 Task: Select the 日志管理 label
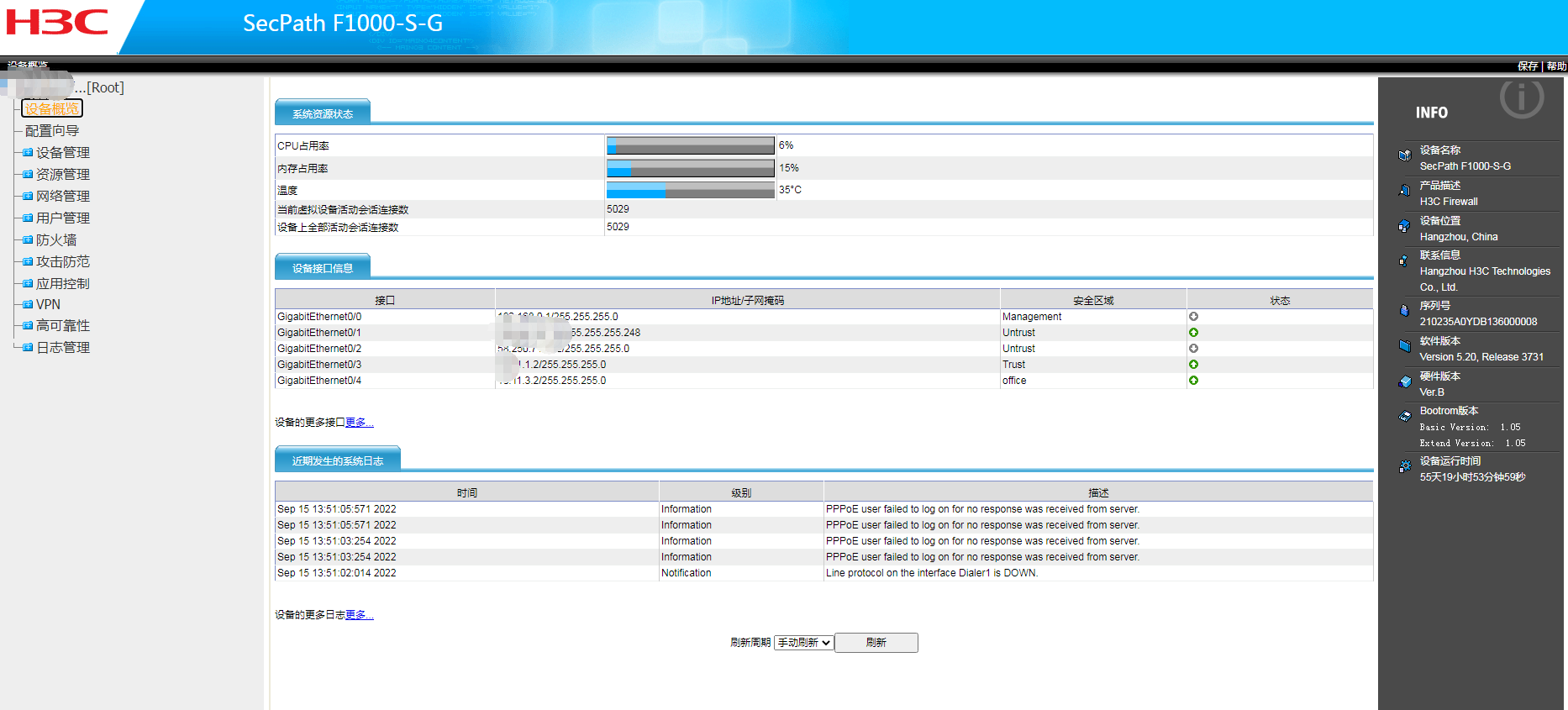(x=63, y=347)
